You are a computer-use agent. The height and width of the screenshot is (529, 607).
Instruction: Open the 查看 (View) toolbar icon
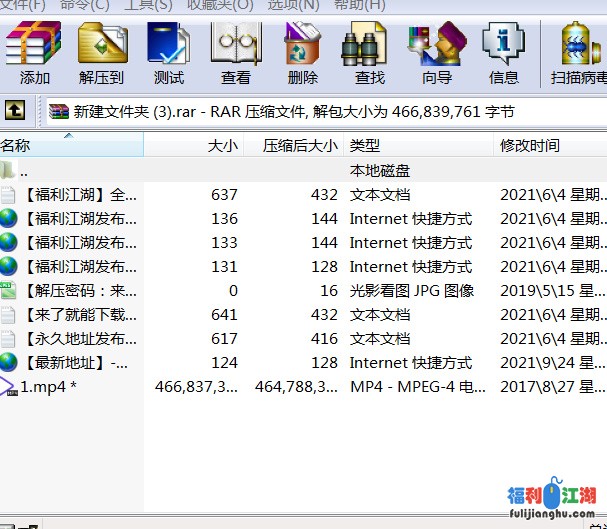[236, 54]
